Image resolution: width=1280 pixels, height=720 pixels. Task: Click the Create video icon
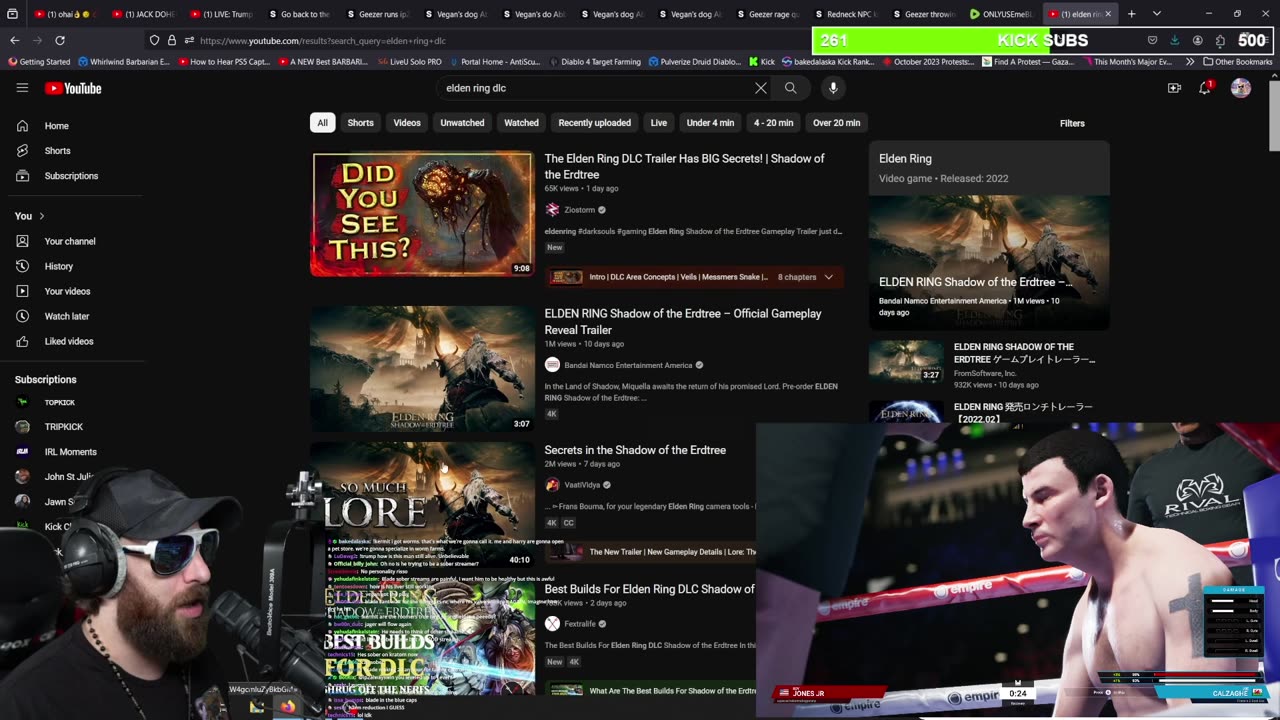click(1174, 88)
